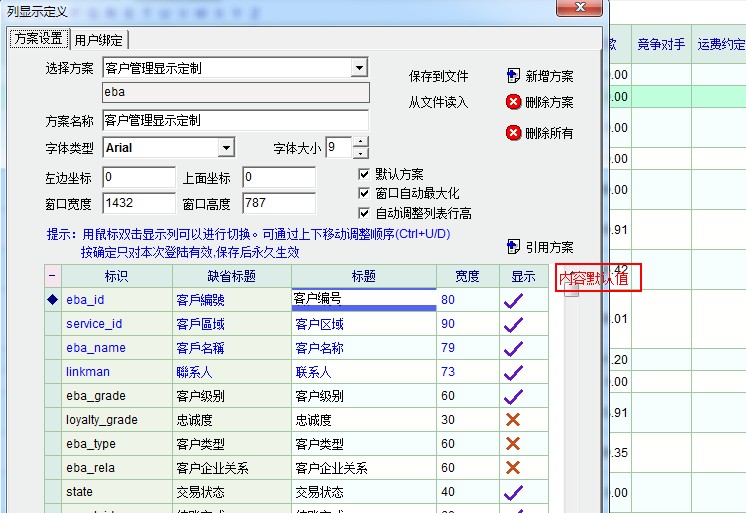Toggle red X display for eba_type row
Screen dimensions: 746x513
[x=514, y=444]
